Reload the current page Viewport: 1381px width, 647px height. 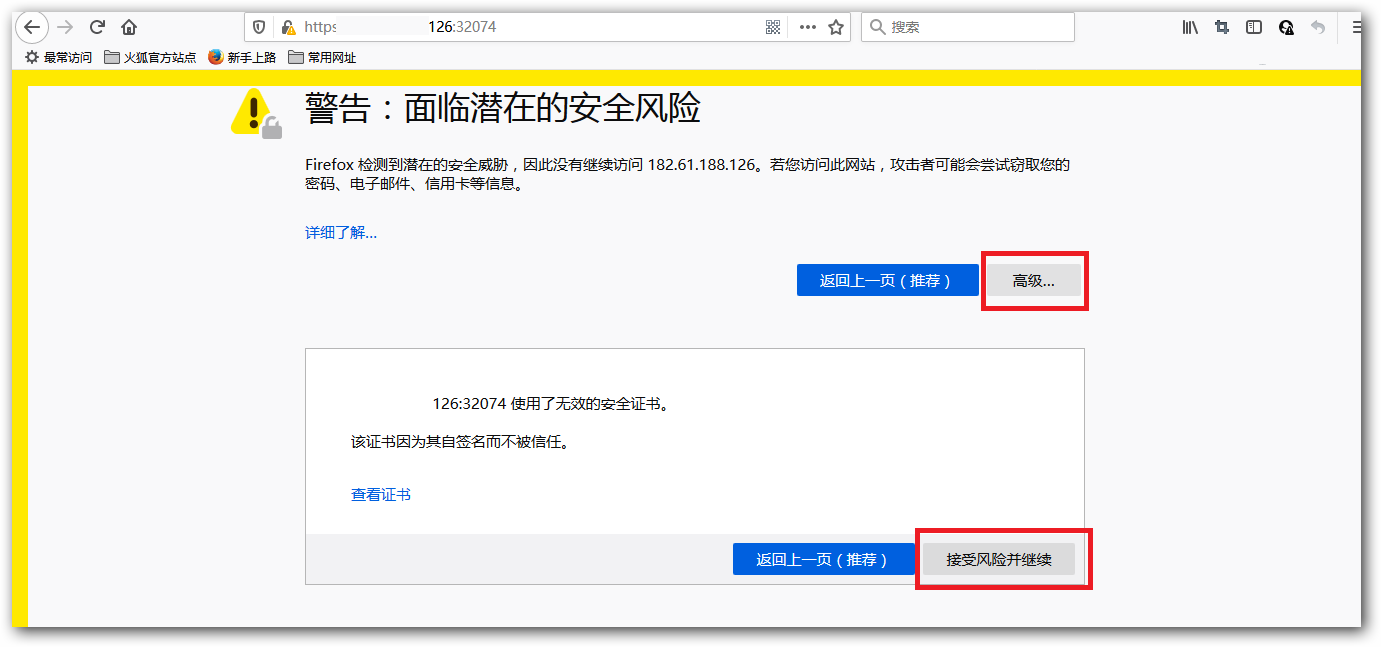[97, 27]
